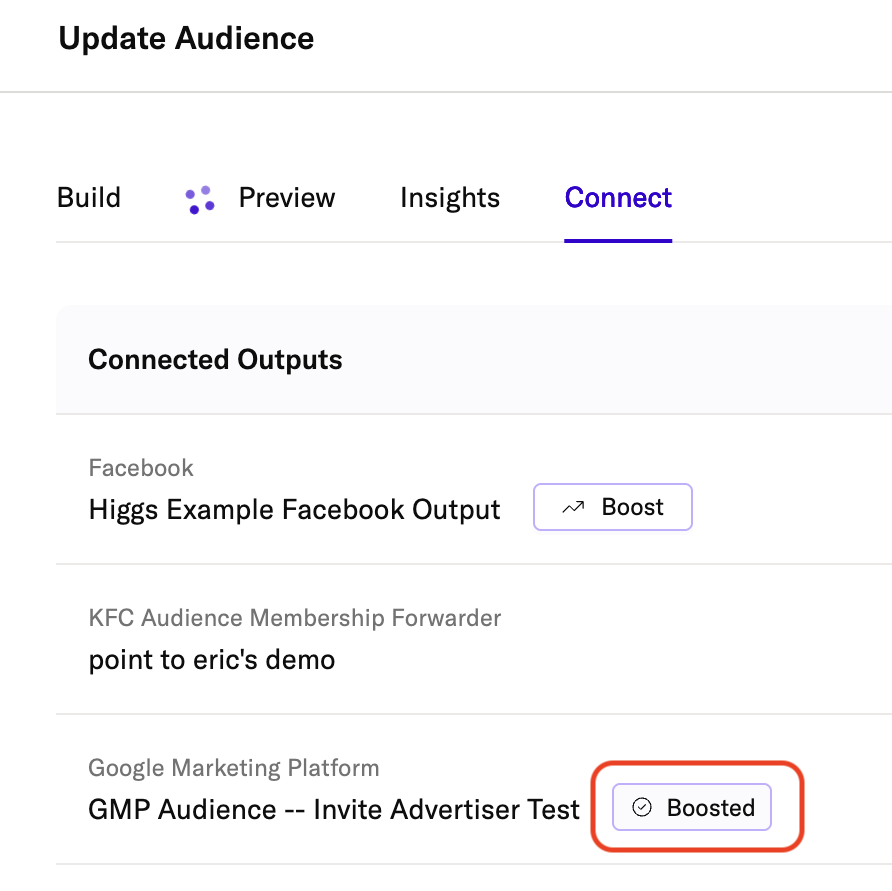This screenshot has width=892, height=891.
Task: Click the KFC Audience Membership Forwarder label
Action: coord(295,618)
